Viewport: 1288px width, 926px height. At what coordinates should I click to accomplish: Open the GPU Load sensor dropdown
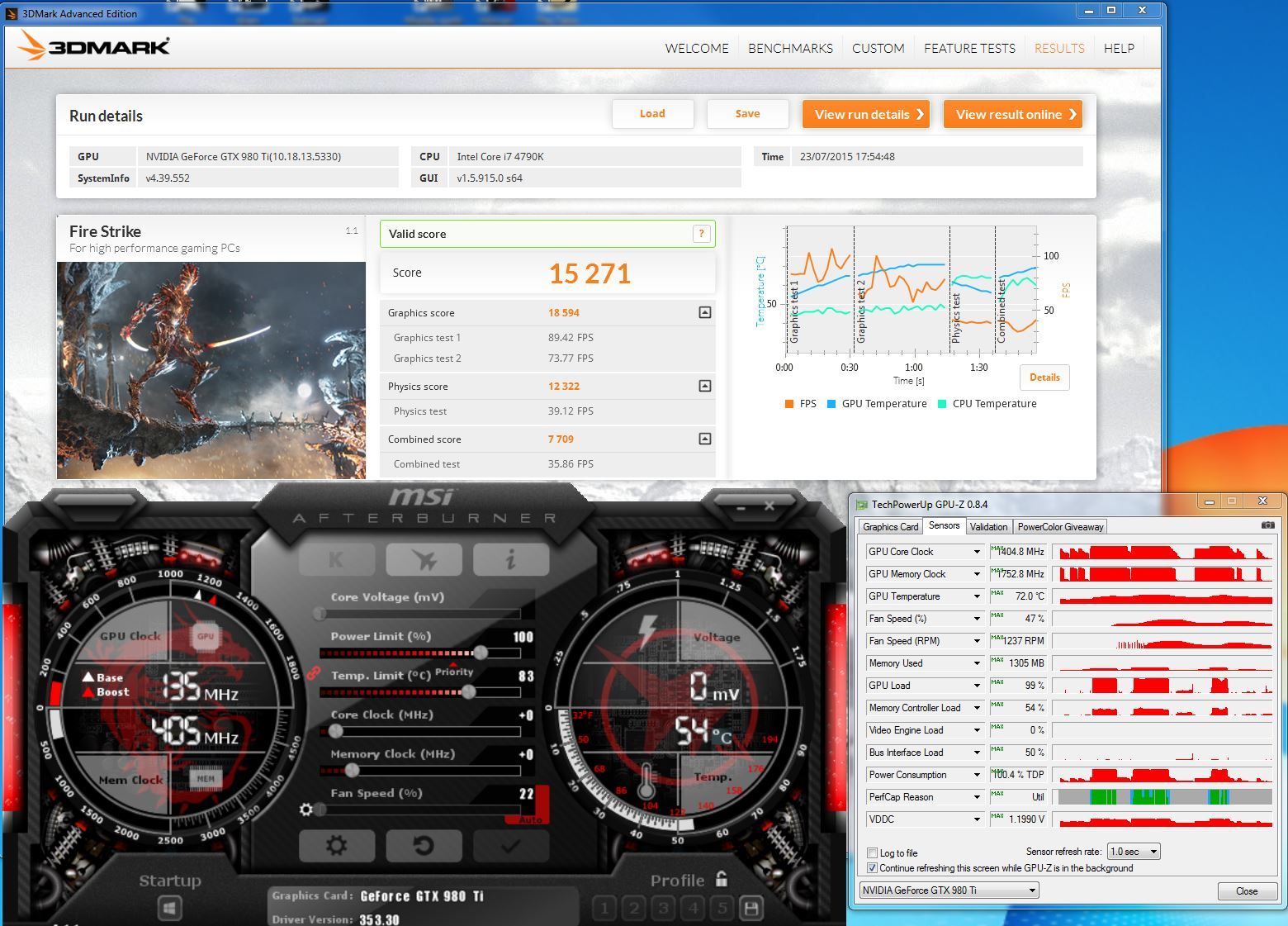click(977, 686)
